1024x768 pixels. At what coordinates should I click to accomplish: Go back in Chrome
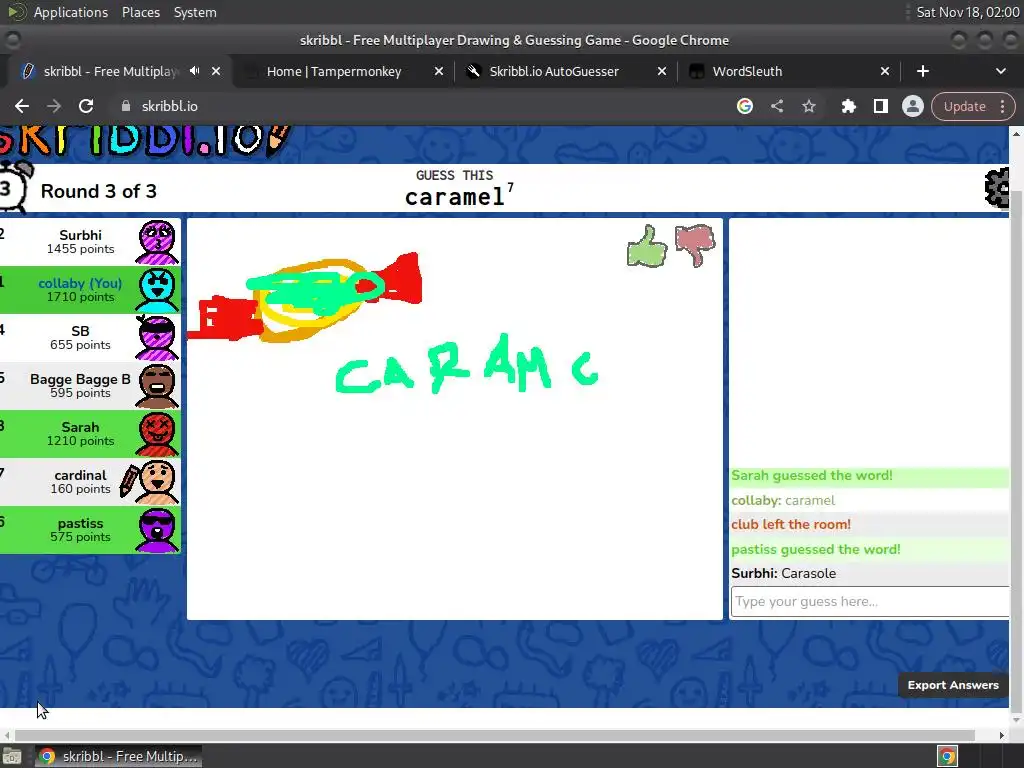point(22,106)
